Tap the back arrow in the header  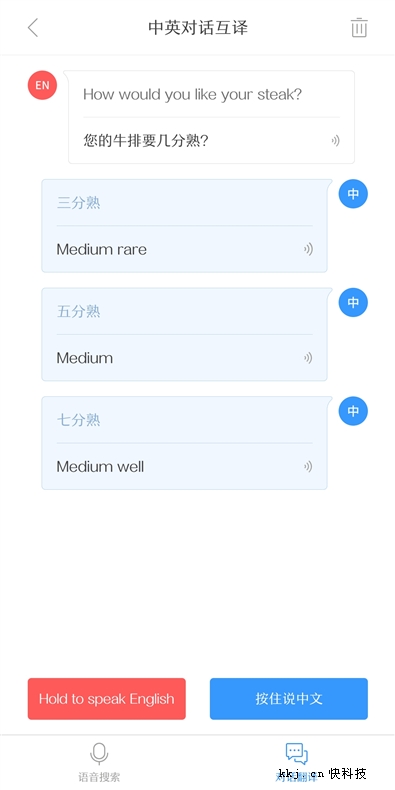pos(33,28)
